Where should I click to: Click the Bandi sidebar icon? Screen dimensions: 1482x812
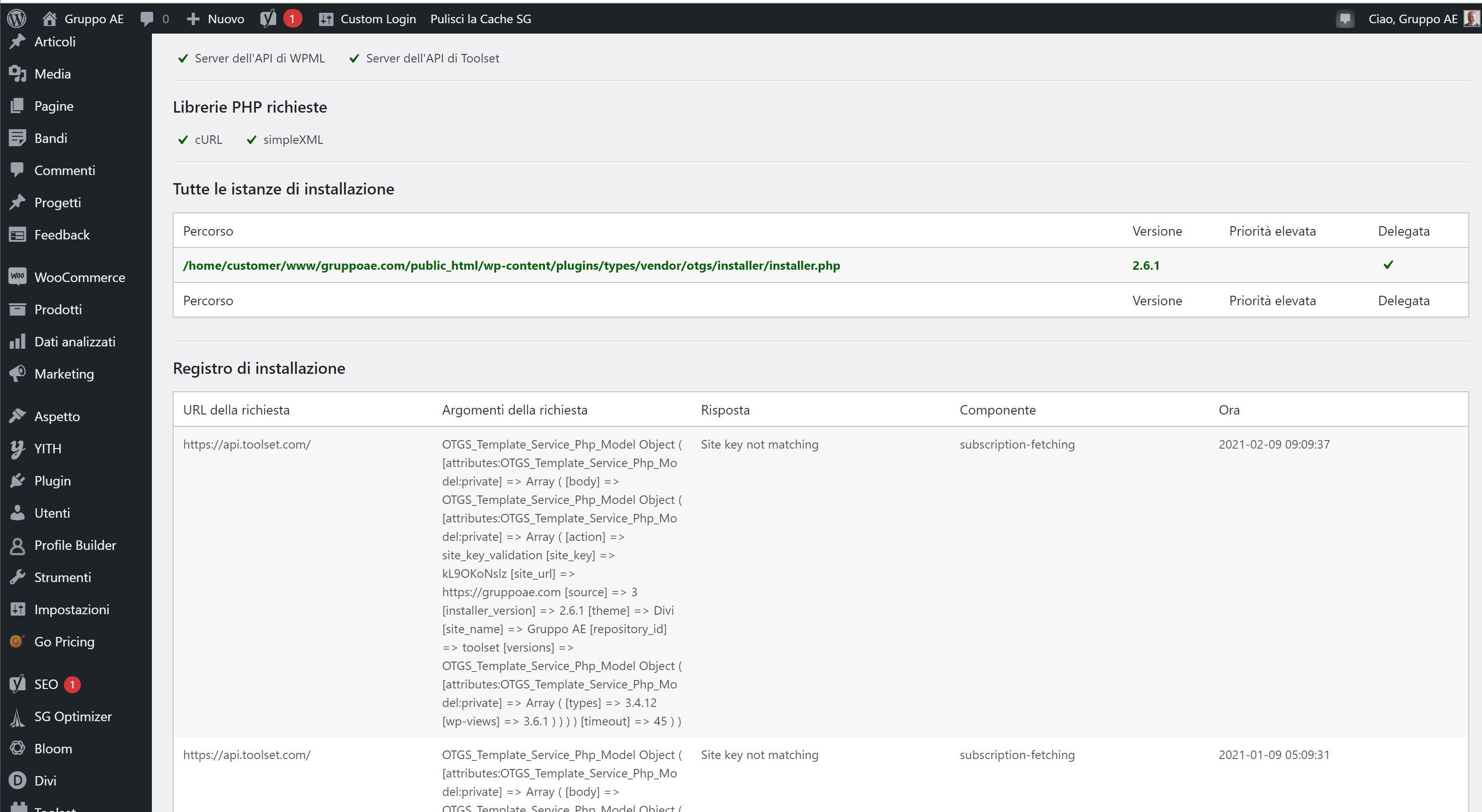coord(17,138)
